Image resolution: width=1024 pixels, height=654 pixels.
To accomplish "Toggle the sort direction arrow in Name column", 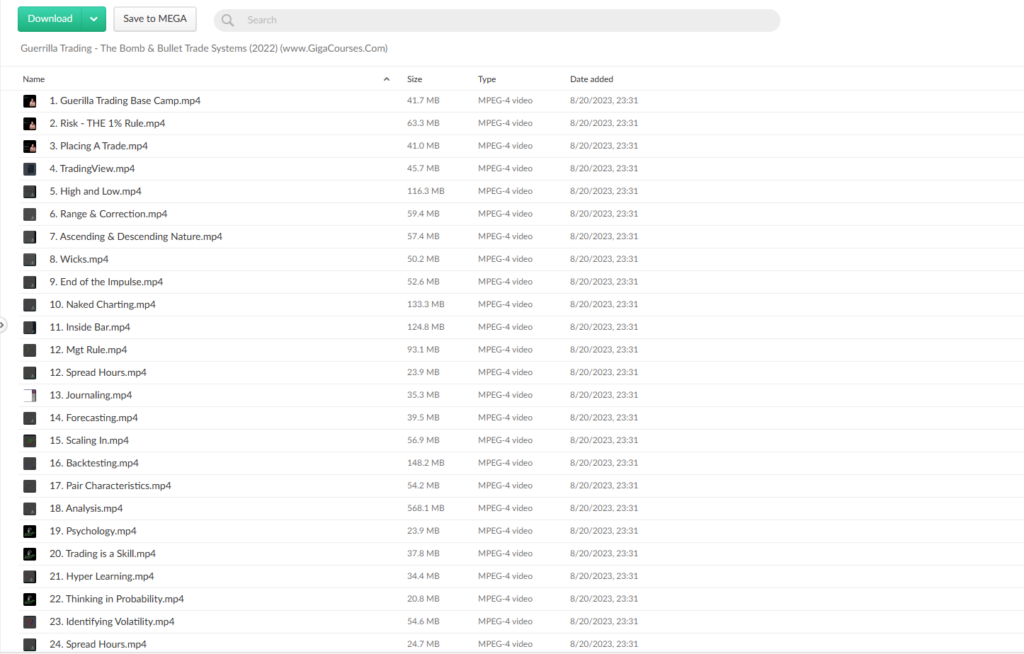I will click(387, 79).
